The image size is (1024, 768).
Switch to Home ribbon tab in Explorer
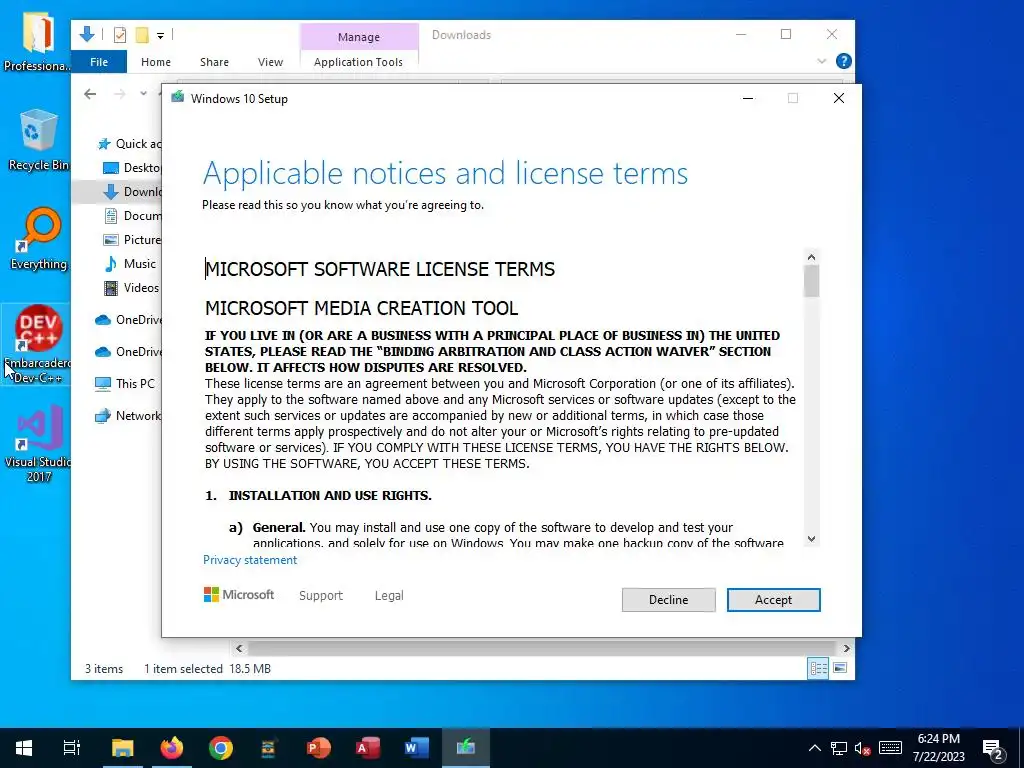click(x=155, y=62)
